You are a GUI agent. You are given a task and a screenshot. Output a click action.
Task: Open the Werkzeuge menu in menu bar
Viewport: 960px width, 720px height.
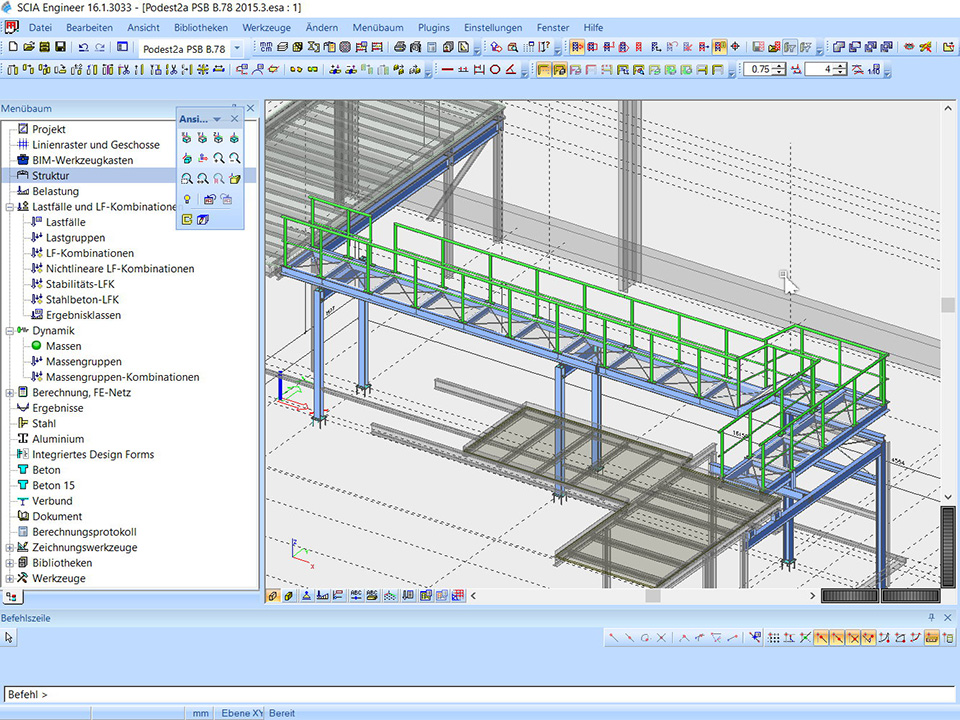coord(267,28)
